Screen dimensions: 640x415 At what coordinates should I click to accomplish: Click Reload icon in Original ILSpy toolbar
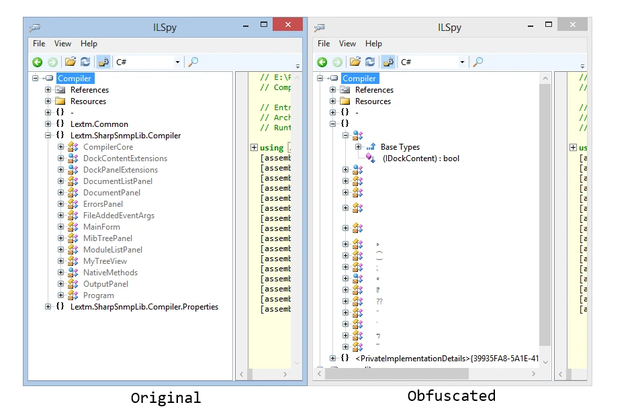point(85,62)
